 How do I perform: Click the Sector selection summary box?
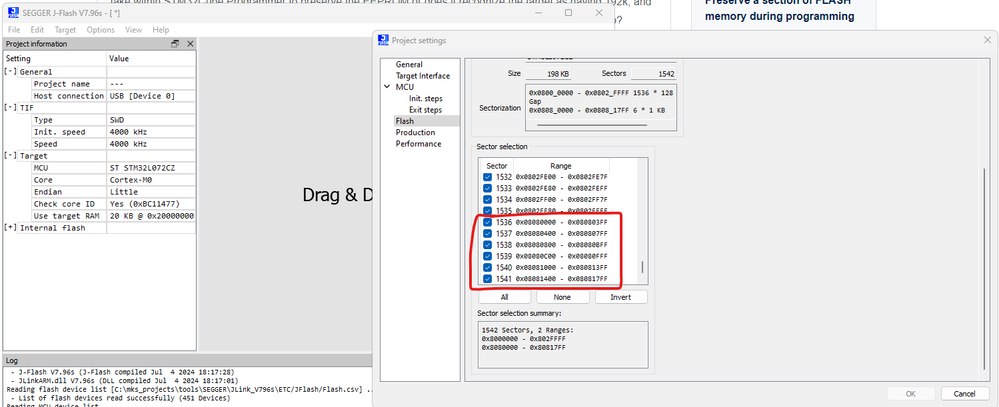point(563,345)
